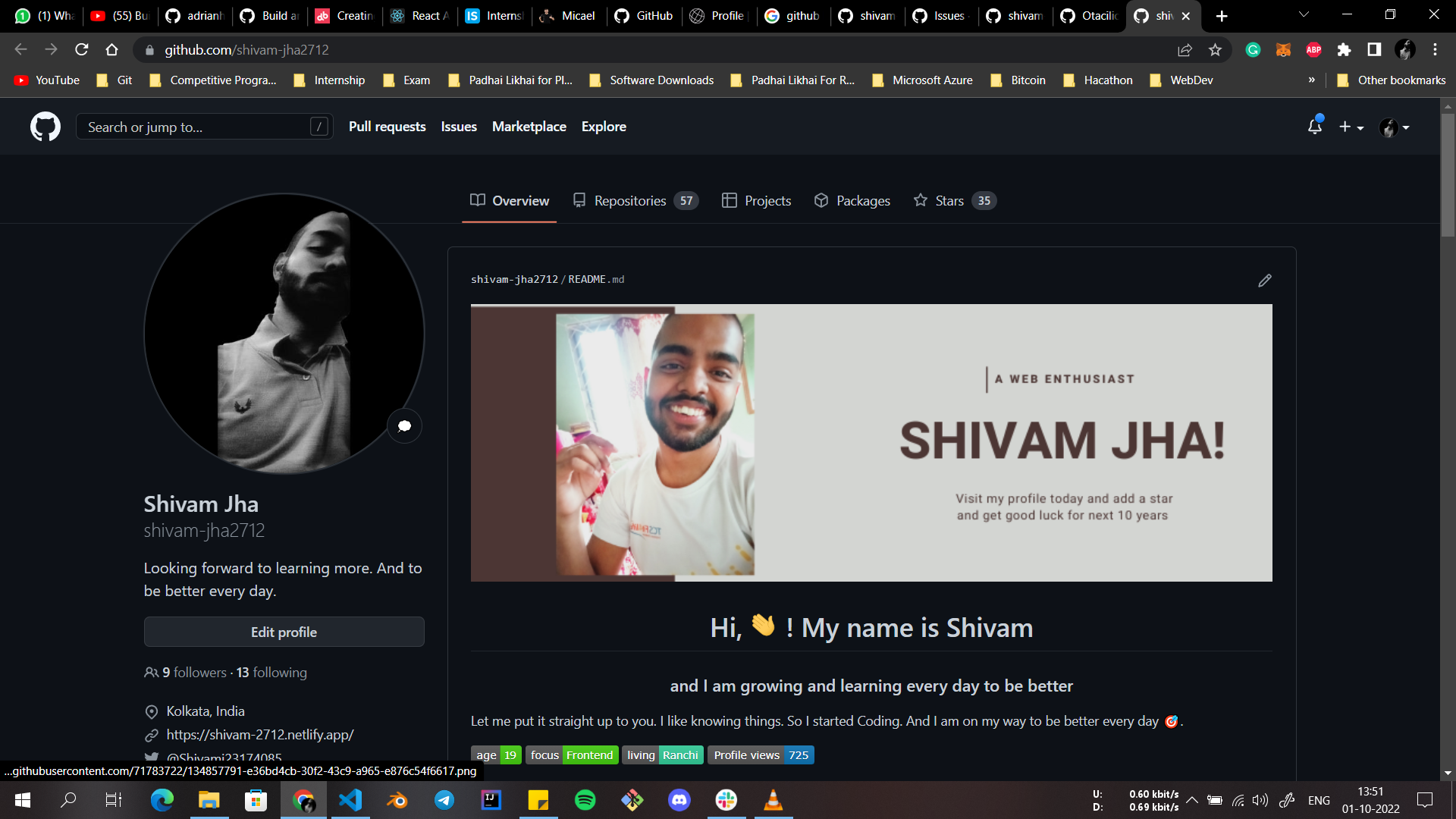Launch Discord from the taskbar
This screenshot has height=819, width=1456.
(679, 800)
